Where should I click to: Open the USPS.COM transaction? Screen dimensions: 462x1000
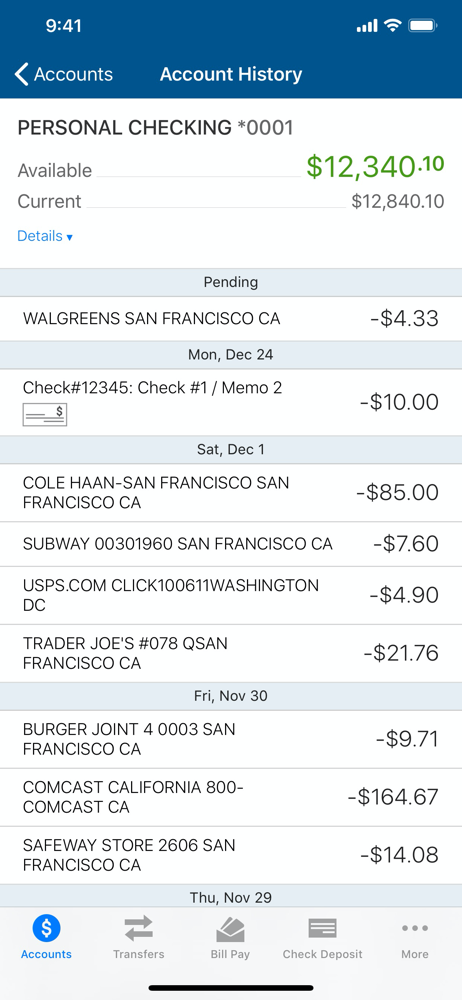point(231,596)
